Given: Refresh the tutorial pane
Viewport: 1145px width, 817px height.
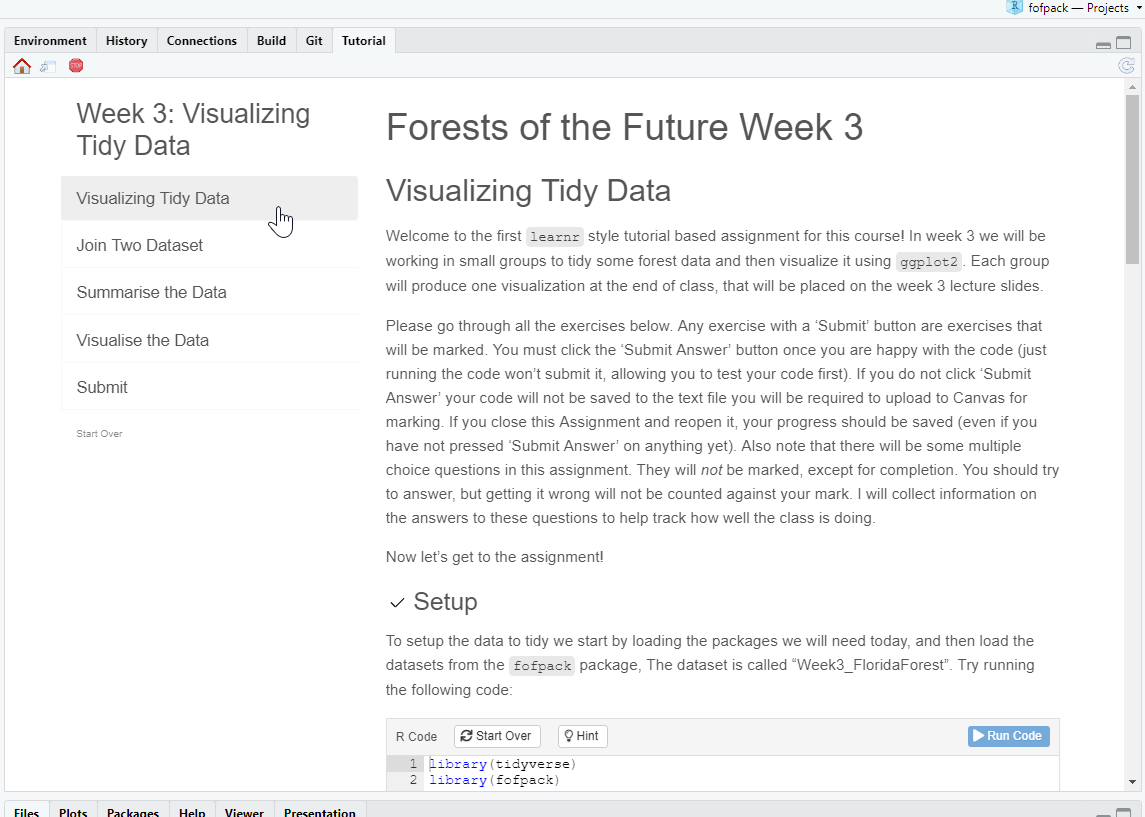Looking at the screenshot, I should pyautogui.click(x=1127, y=66).
